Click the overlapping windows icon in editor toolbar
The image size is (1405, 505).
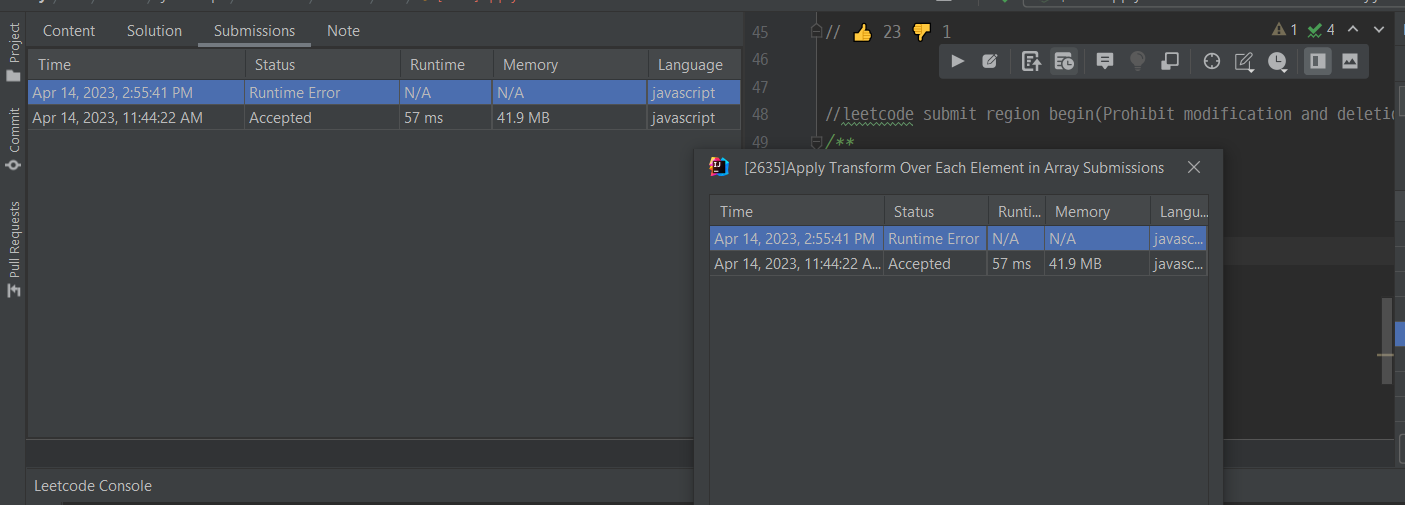(x=1169, y=62)
